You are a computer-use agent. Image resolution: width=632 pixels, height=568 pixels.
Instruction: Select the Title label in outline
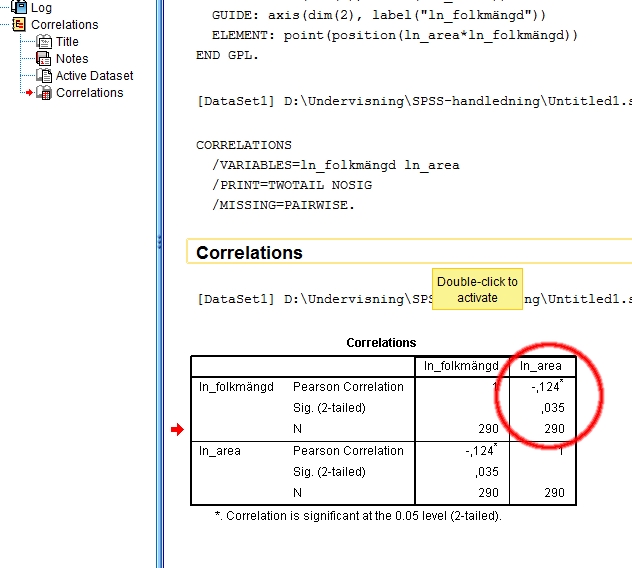[67, 42]
